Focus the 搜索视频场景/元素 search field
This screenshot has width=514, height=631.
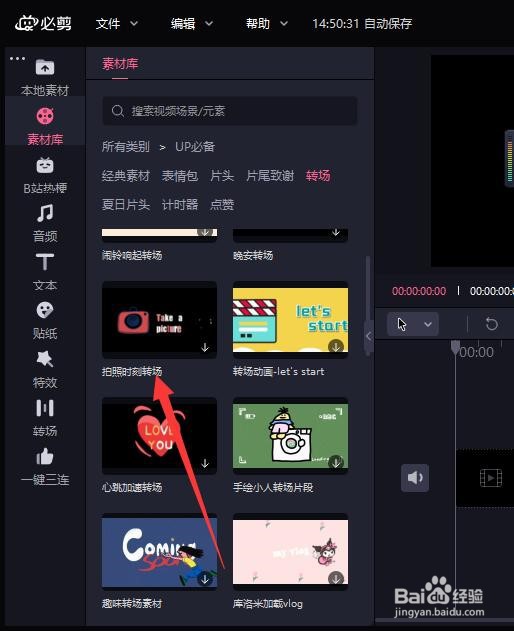230,111
